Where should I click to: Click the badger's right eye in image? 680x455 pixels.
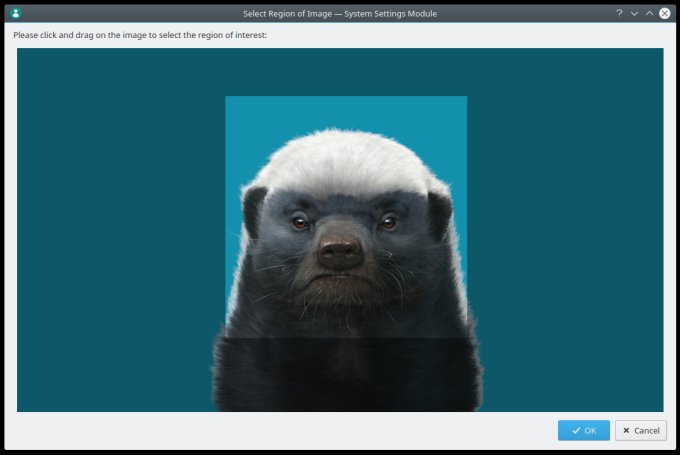point(387,222)
